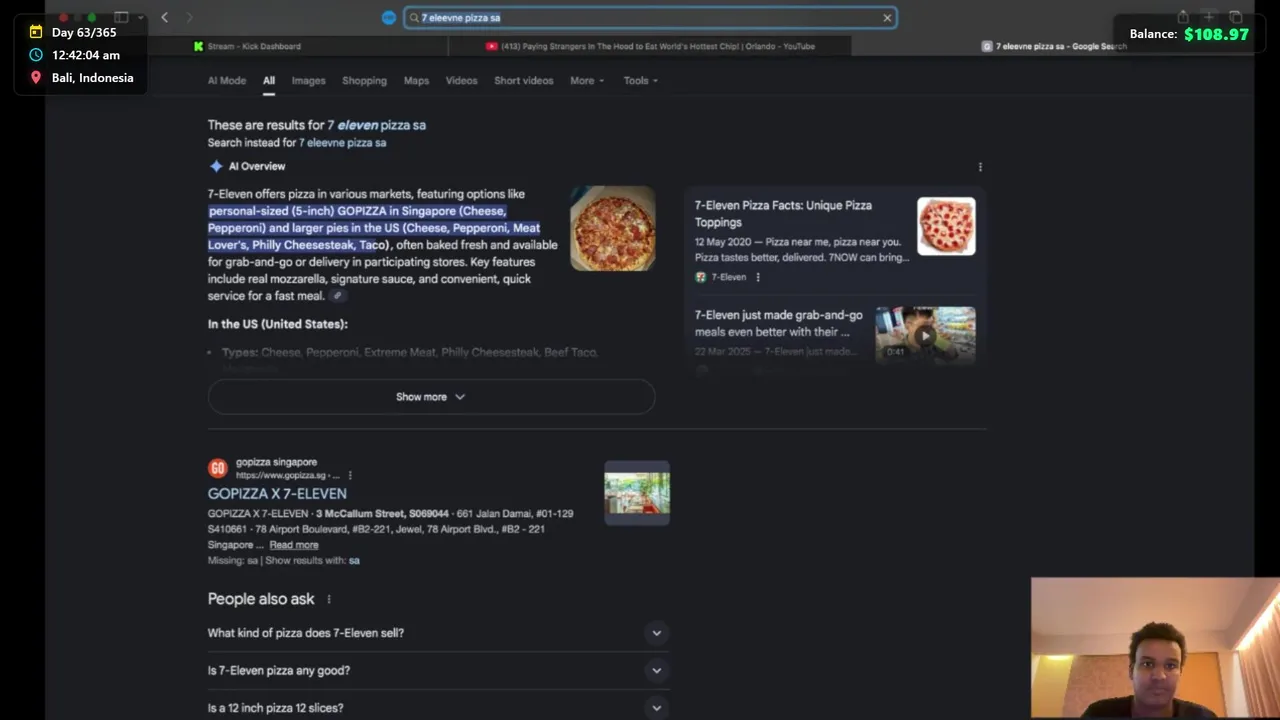
Task: Open the Videos results tab
Action: click(x=461, y=80)
